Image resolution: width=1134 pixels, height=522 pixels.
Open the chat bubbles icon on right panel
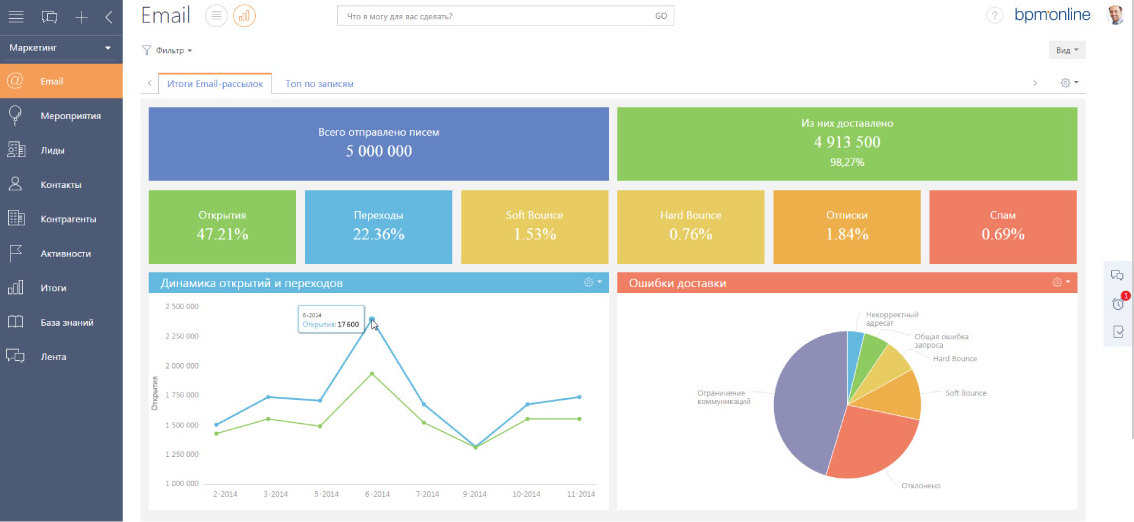1118,276
